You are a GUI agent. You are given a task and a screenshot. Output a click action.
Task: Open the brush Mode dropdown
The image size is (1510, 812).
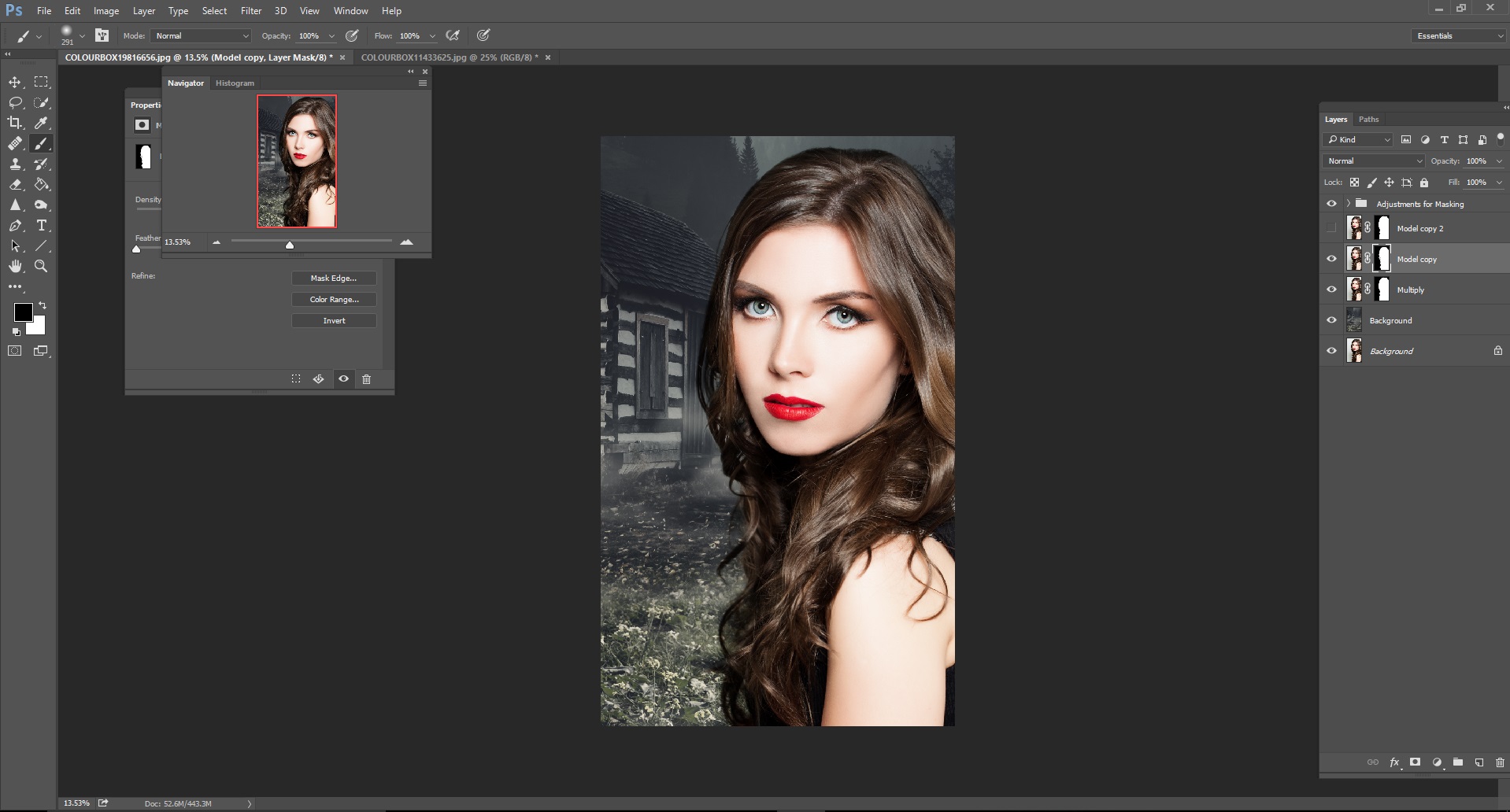[202, 35]
